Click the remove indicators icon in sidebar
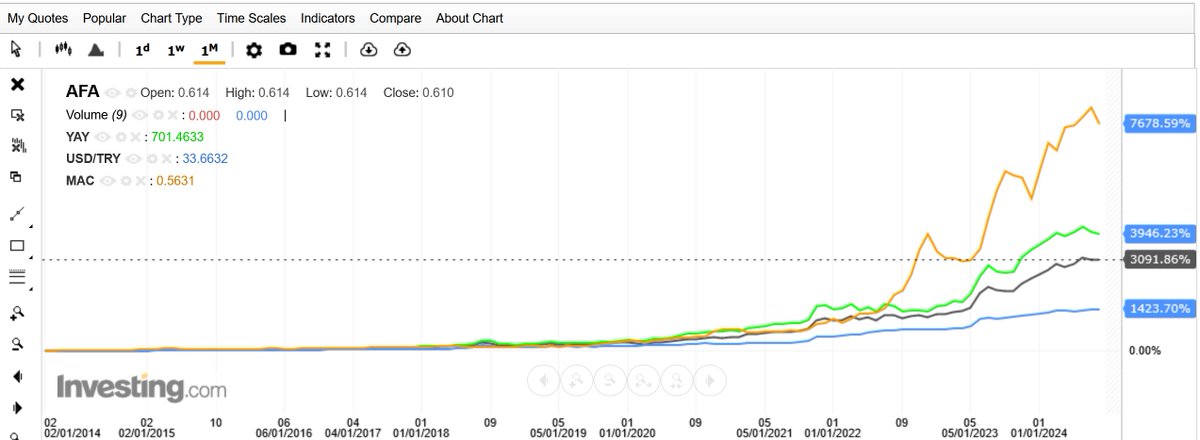The height and width of the screenshot is (440, 1200). pyautogui.click(x=18, y=145)
